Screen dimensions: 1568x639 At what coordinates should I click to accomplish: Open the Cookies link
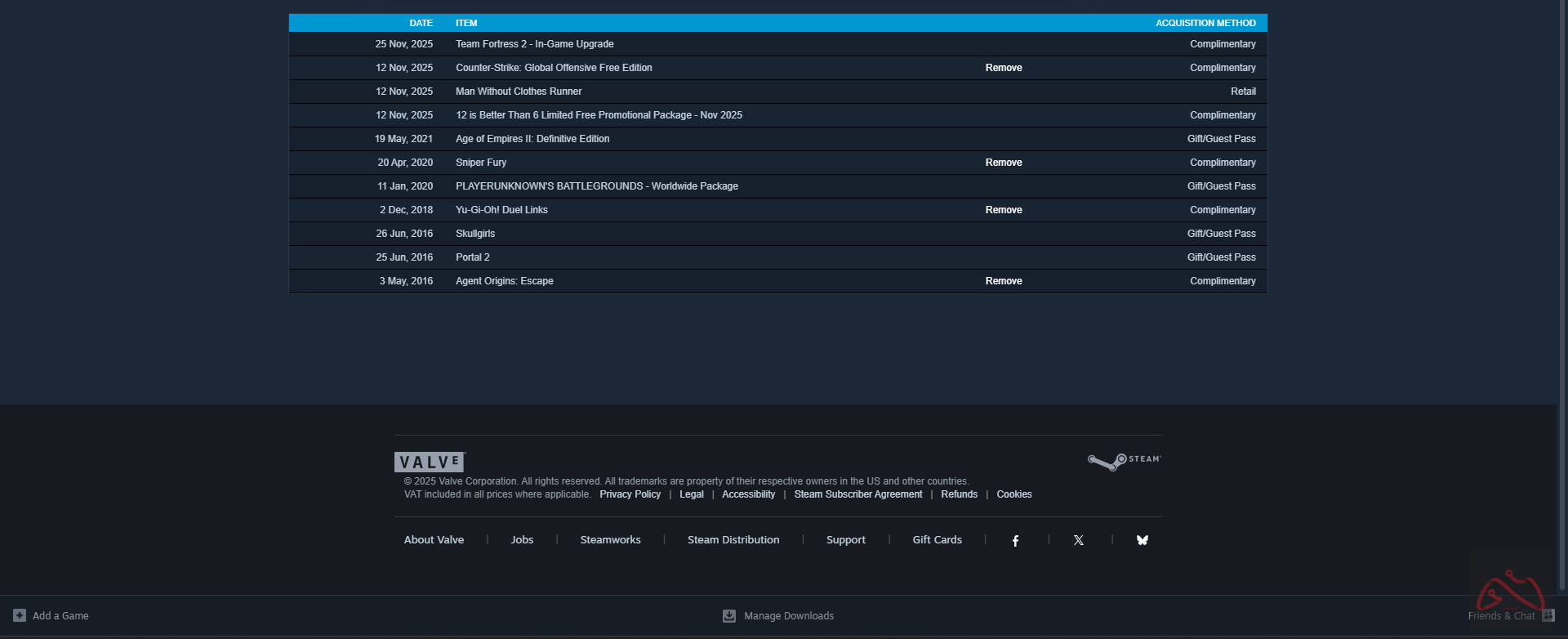[x=1013, y=494]
